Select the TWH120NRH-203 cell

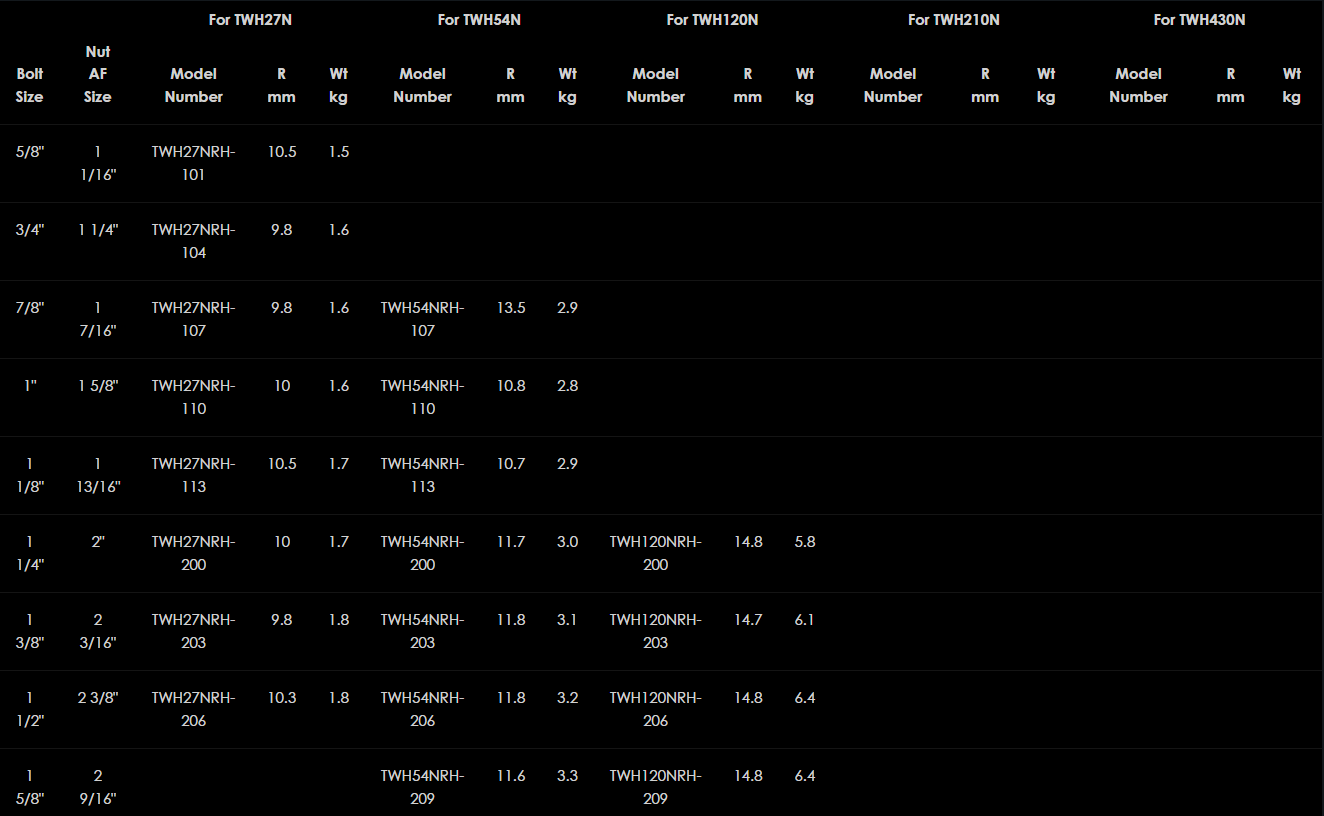[x=655, y=631]
